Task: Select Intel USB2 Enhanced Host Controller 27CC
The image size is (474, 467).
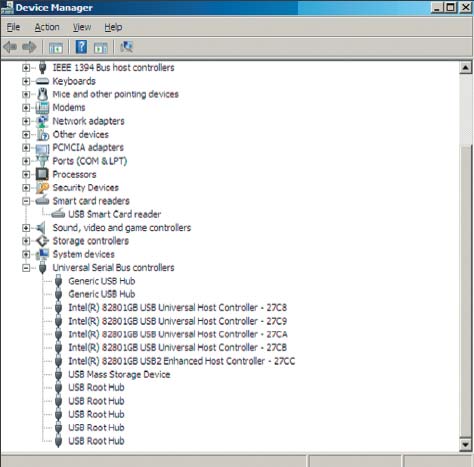Action: coord(182,361)
